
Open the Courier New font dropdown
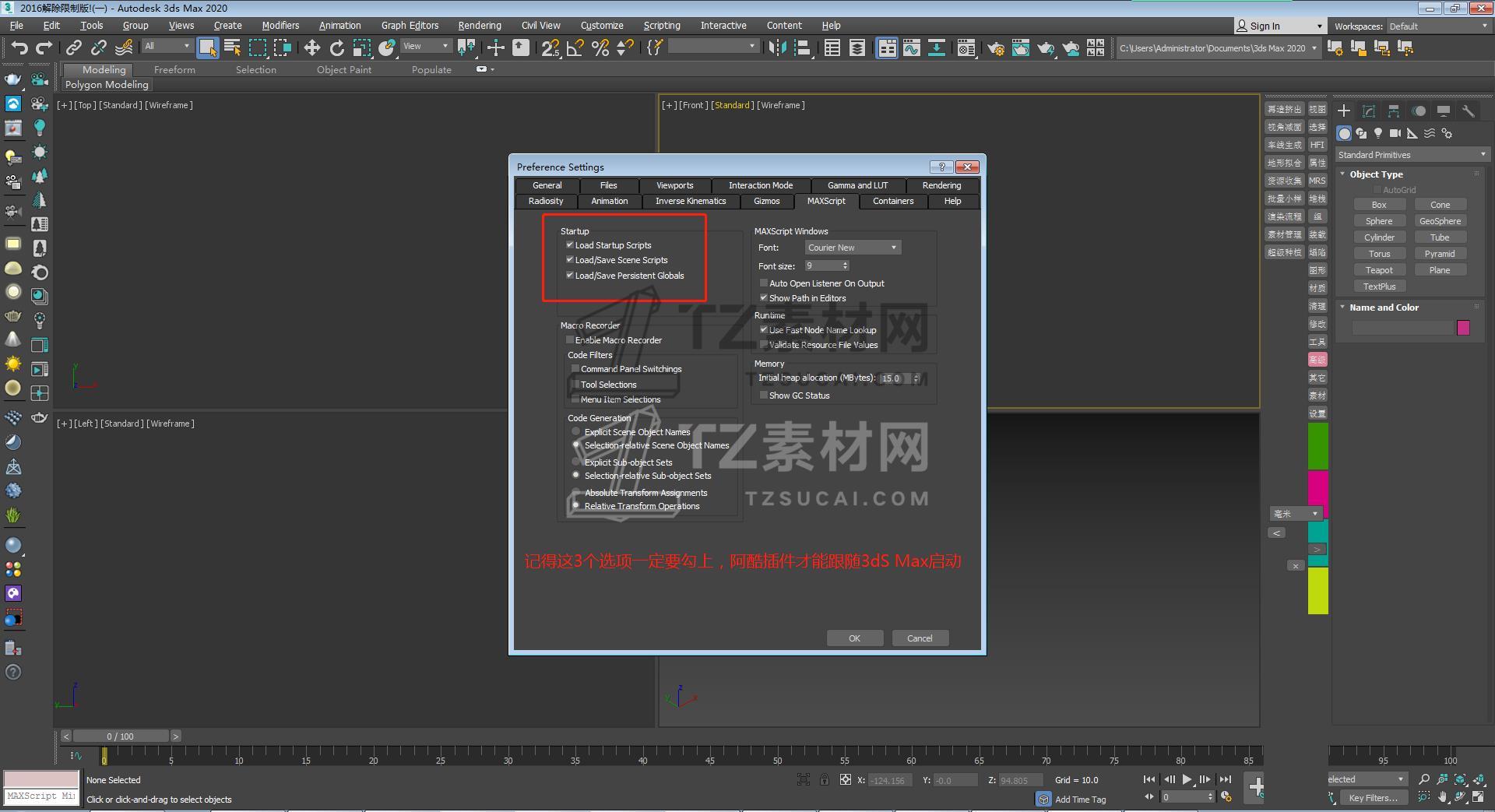click(853, 248)
